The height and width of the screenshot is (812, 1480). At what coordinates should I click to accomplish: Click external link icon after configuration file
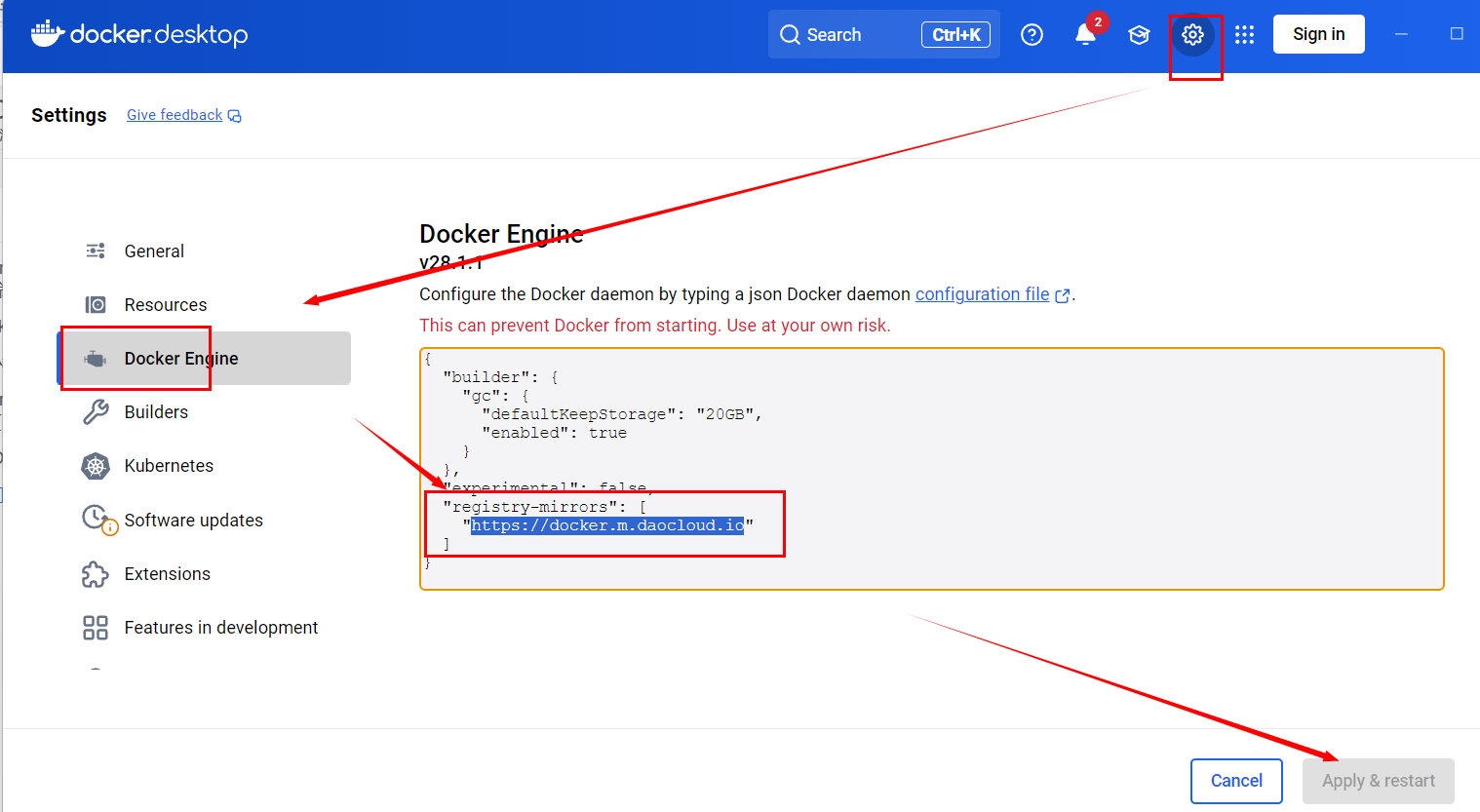[x=1063, y=295]
